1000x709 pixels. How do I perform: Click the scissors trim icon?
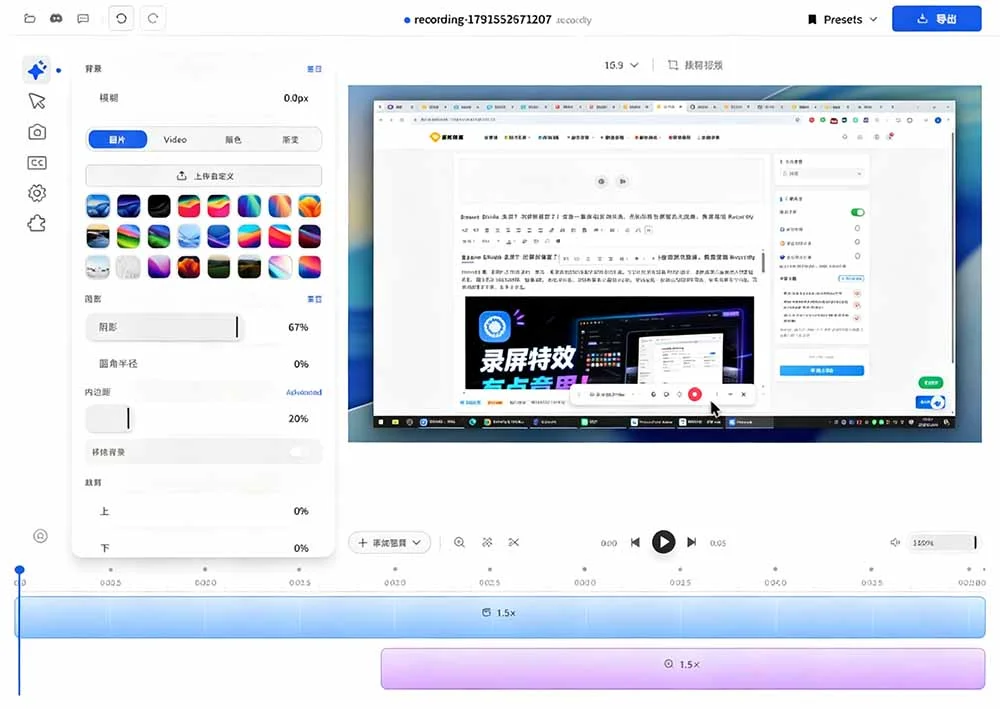coord(514,543)
